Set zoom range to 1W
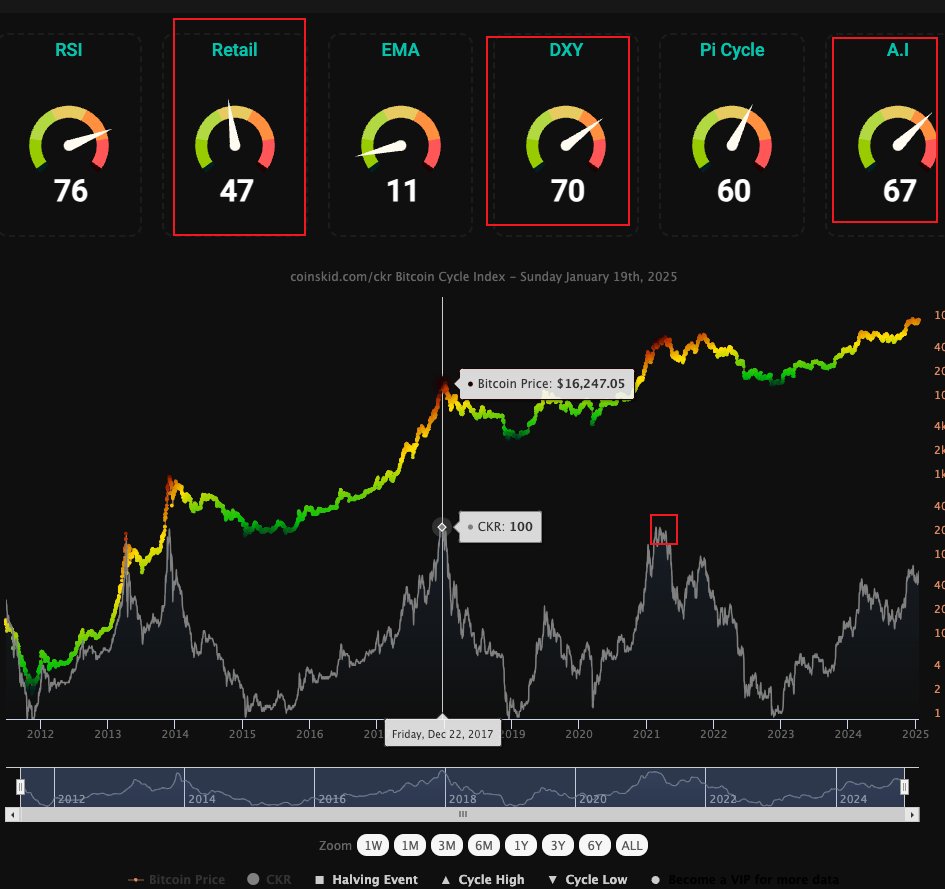 coord(374,845)
